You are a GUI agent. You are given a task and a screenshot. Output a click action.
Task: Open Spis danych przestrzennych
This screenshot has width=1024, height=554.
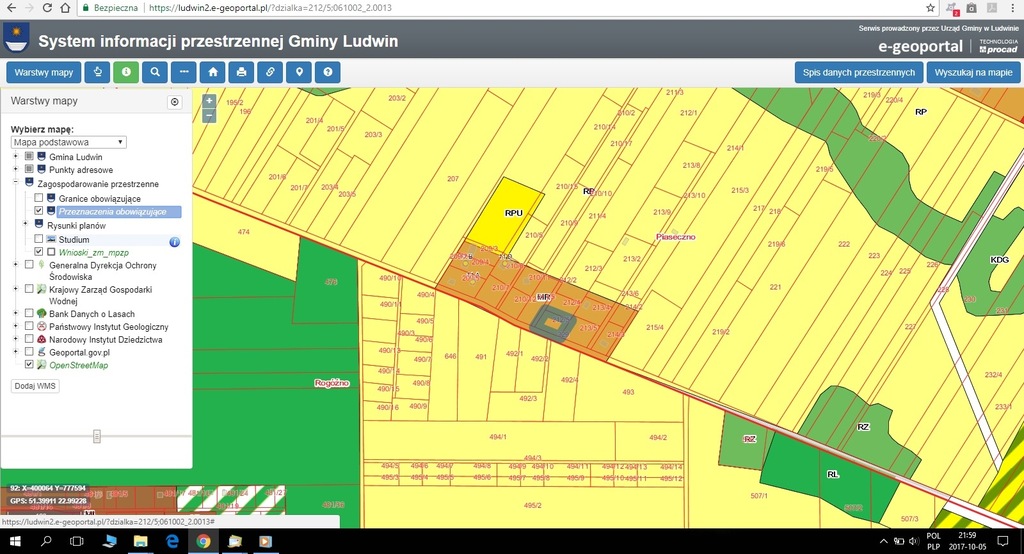coord(859,73)
